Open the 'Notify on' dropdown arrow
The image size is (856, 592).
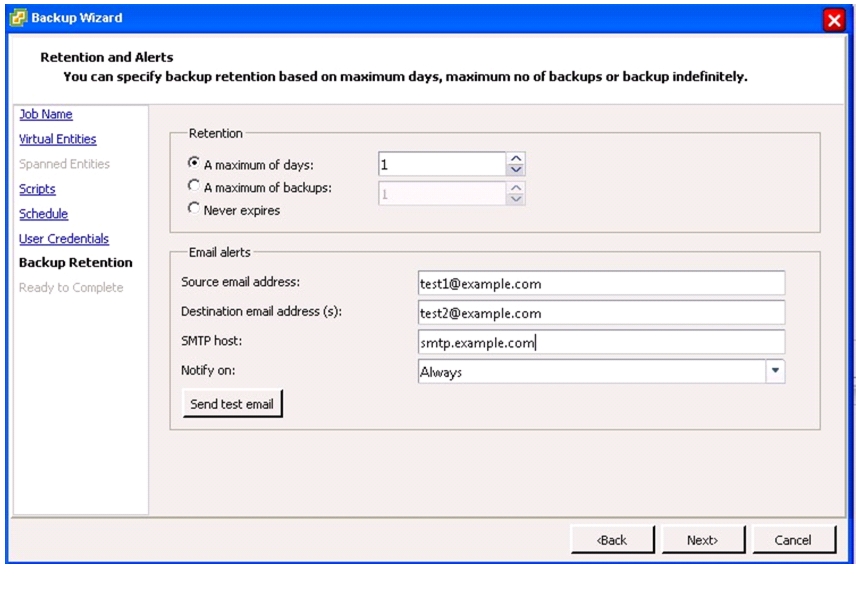coord(775,371)
